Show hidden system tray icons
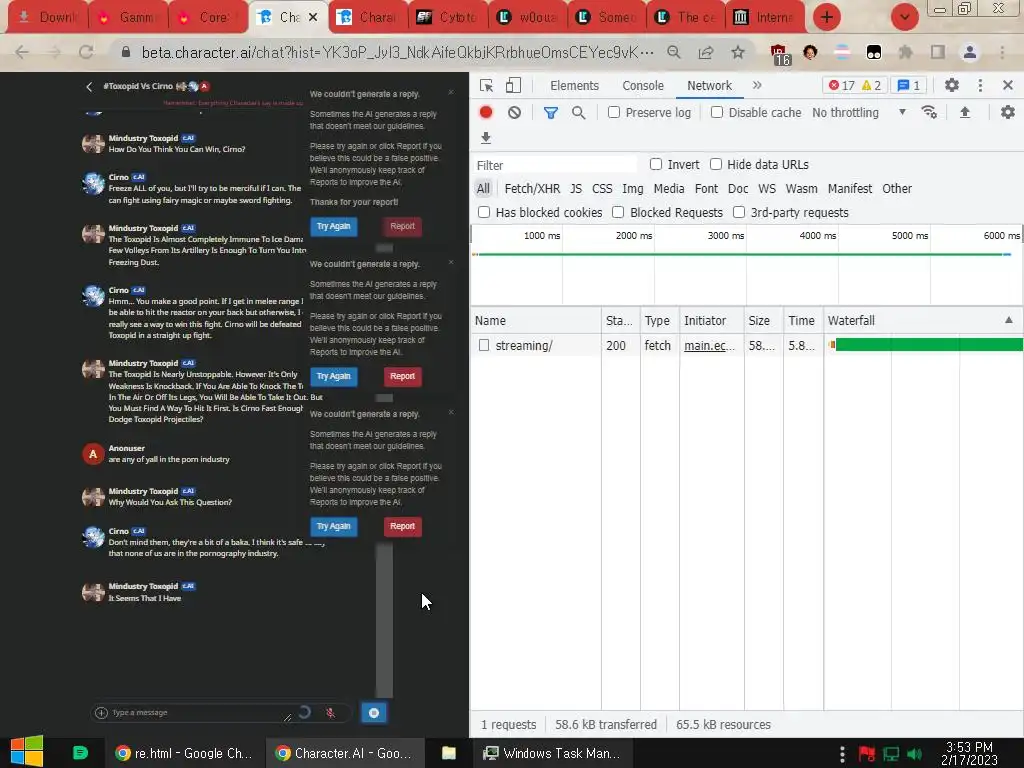This screenshot has width=1024, height=768. pos(842,754)
